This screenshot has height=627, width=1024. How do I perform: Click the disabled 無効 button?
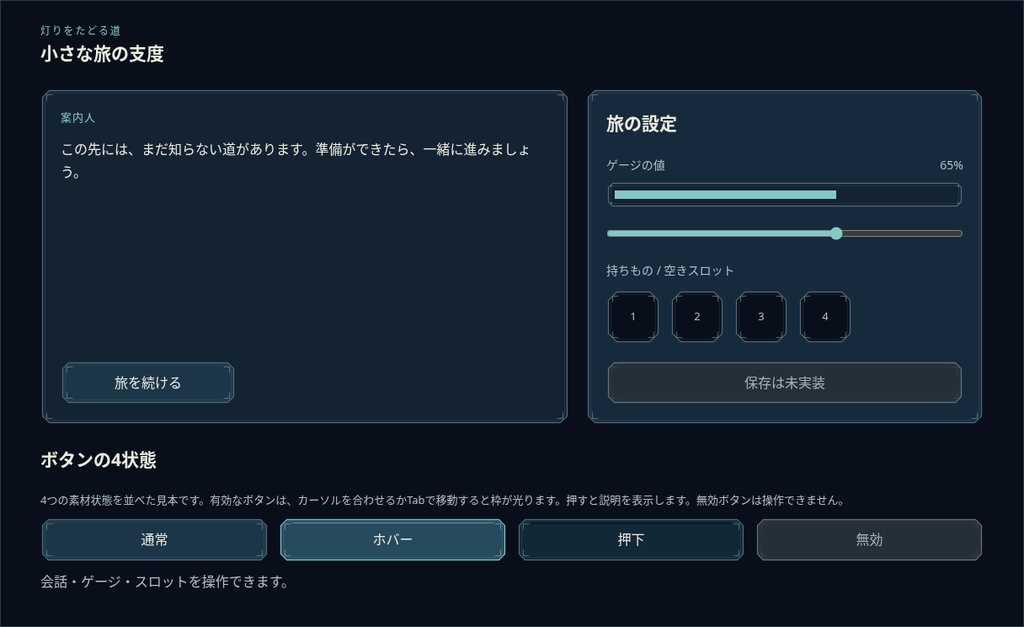pos(869,539)
